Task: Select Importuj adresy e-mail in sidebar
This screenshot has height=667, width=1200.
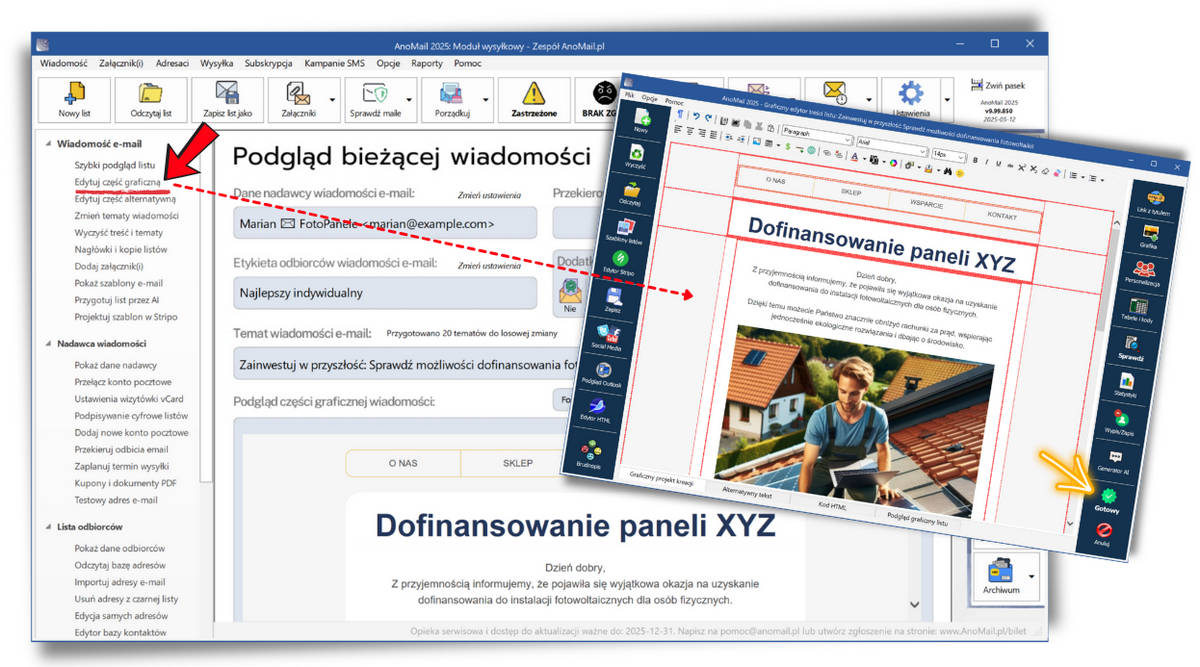Action: coord(120,582)
